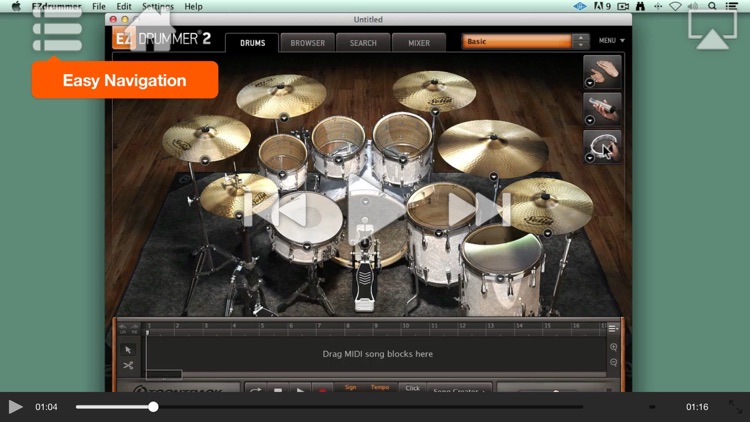The width and height of the screenshot is (750, 422).
Task: Open the File menu
Action: [99, 6]
